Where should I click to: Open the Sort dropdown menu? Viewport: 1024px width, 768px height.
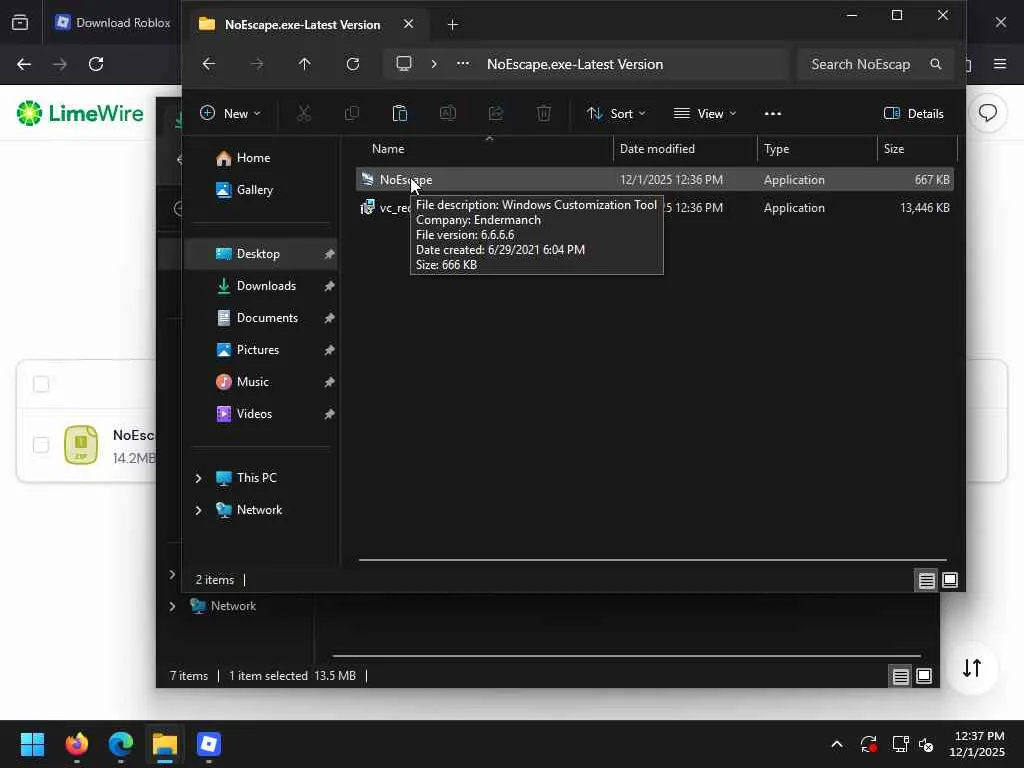click(616, 114)
